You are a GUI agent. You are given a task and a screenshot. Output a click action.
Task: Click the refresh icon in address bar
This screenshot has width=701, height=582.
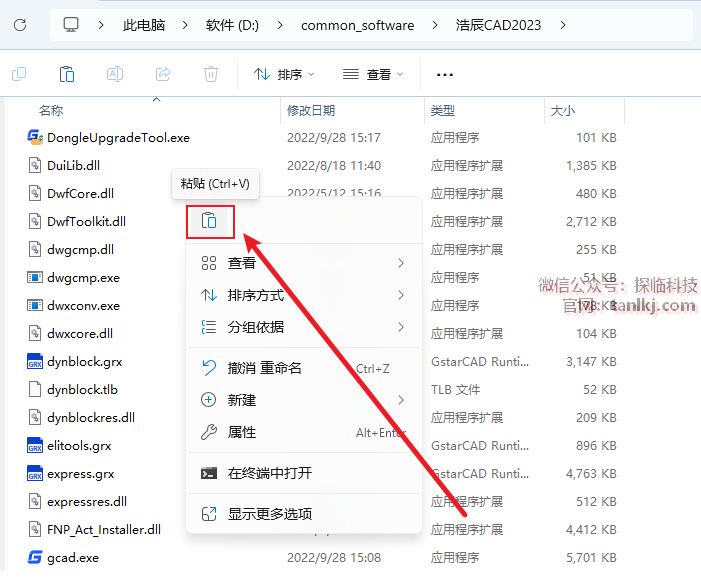point(20,25)
